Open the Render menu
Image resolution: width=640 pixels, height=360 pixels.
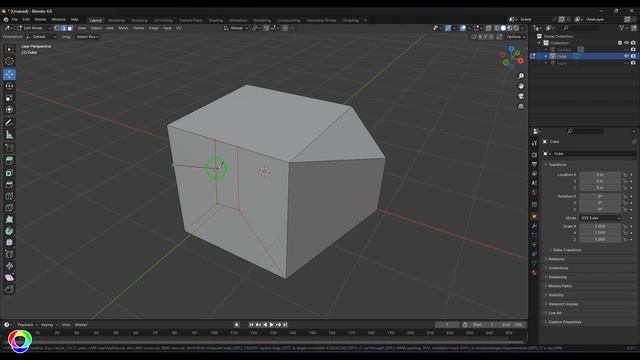coord(40,20)
